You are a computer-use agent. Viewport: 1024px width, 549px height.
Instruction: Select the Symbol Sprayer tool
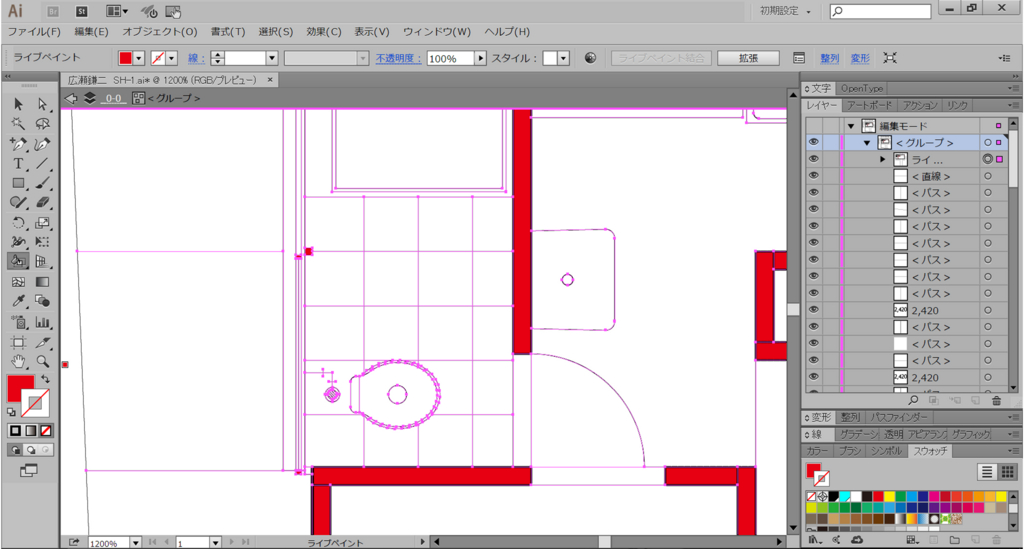(x=18, y=322)
